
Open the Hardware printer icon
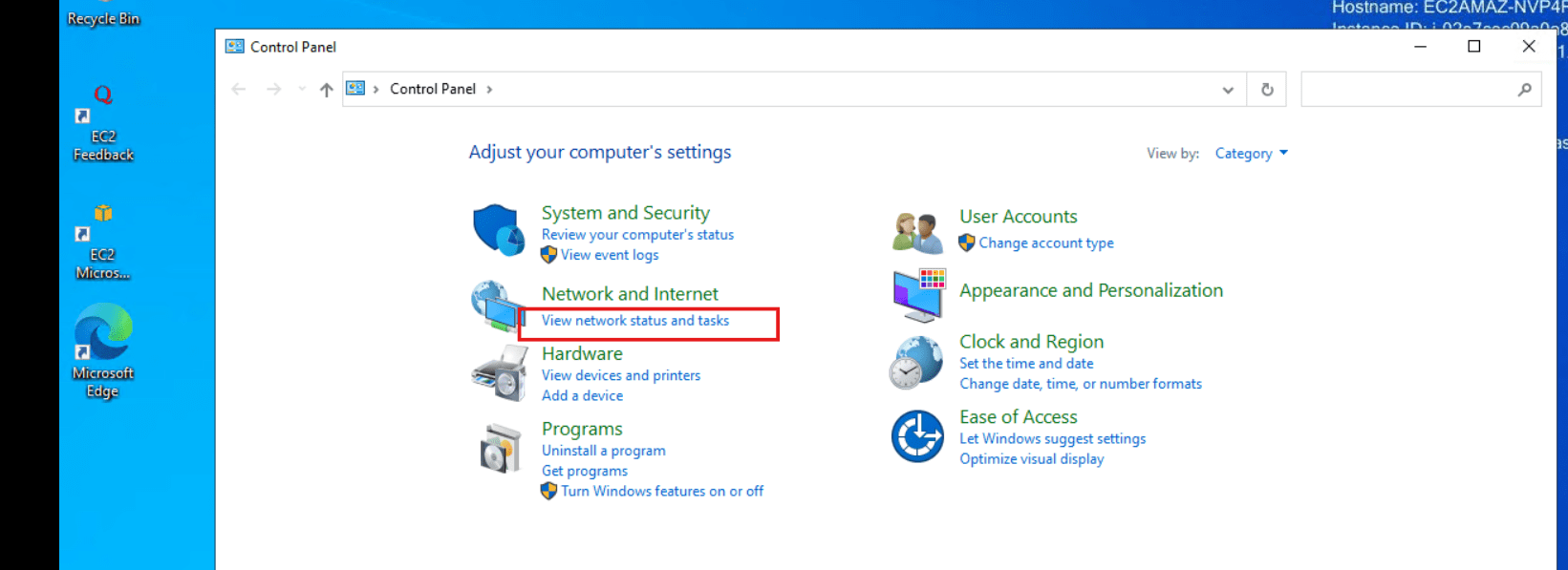tap(499, 372)
